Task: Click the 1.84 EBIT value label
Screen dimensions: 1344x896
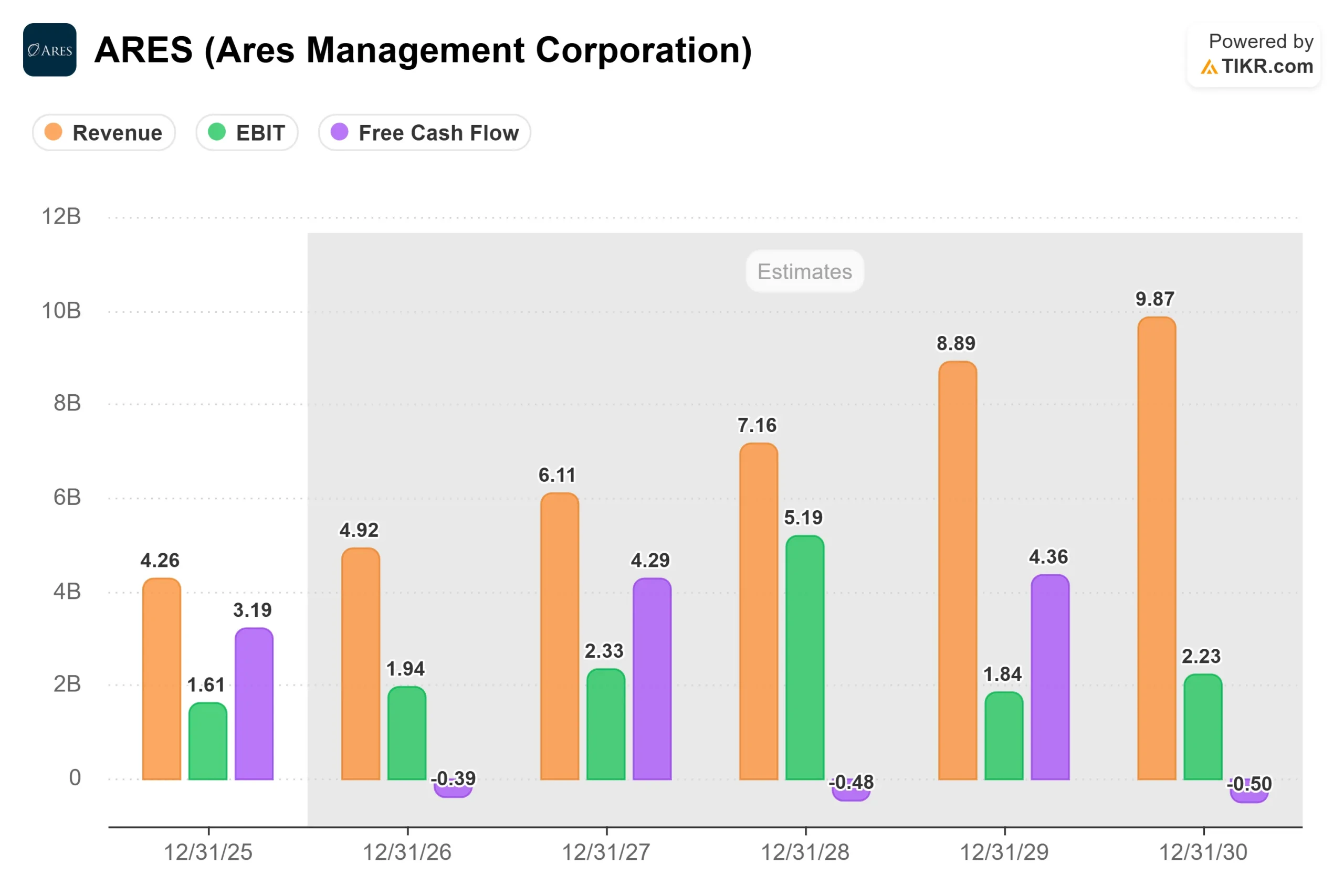Action: [x=1002, y=674]
